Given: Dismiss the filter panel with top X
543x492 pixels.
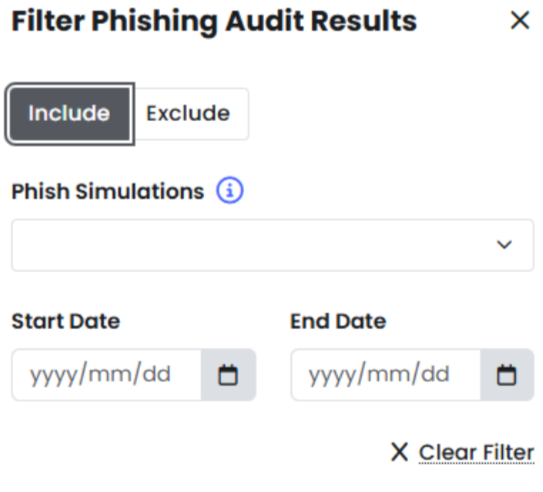Looking at the screenshot, I should point(520,20).
